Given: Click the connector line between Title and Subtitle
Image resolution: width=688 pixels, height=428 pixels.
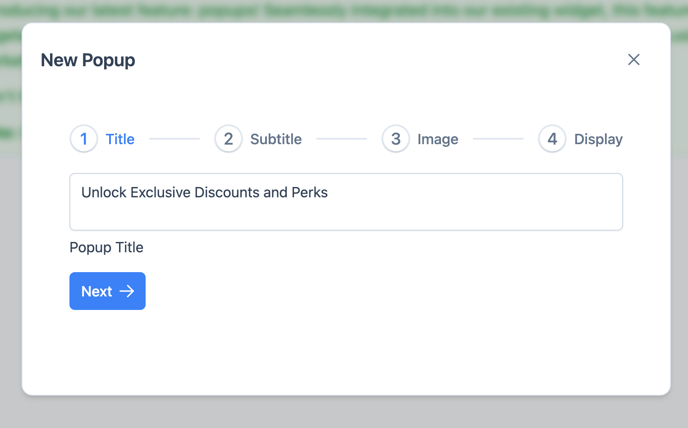Looking at the screenshot, I should pos(175,139).
